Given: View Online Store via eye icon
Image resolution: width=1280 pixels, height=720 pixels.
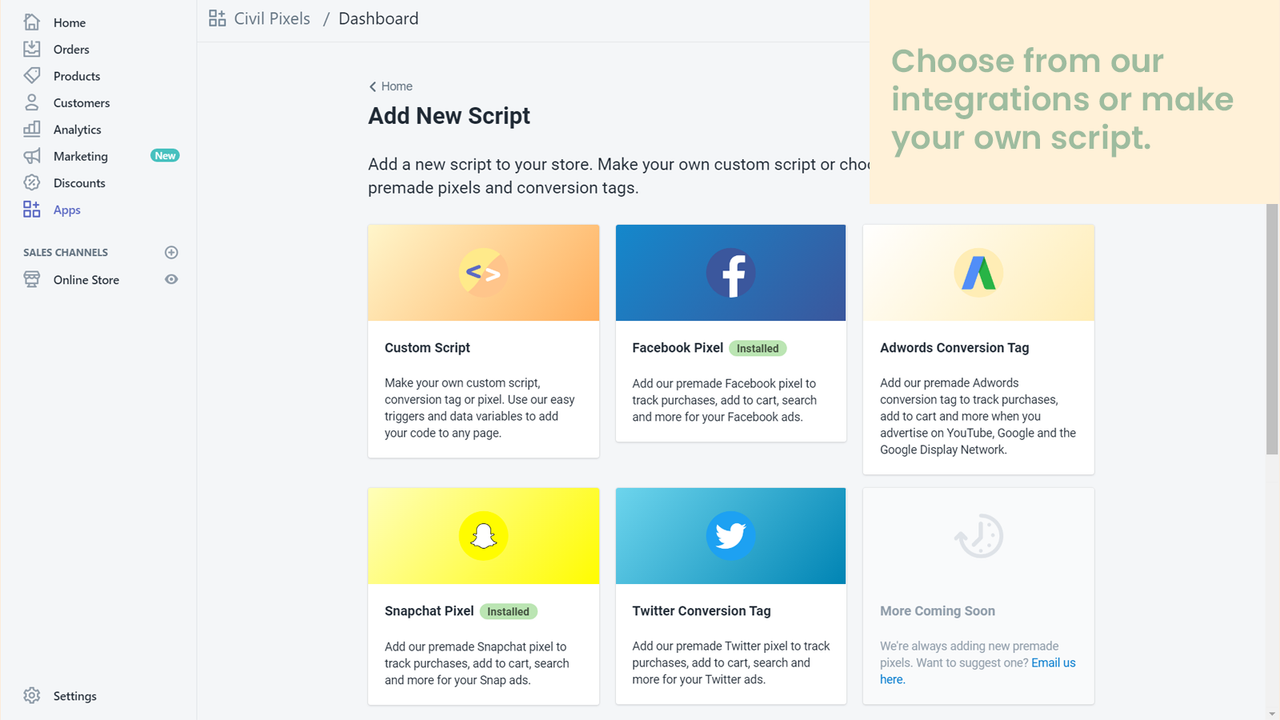Looking at the screenshot, I should tap(171, 280).
